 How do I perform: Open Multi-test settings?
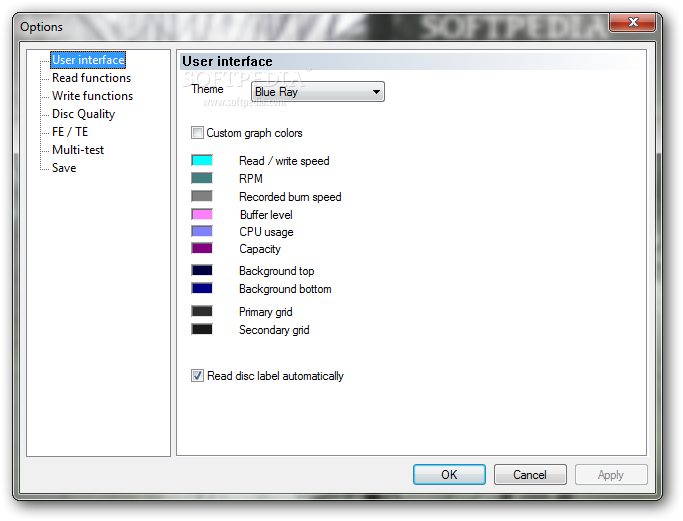[x=78, y=150]
